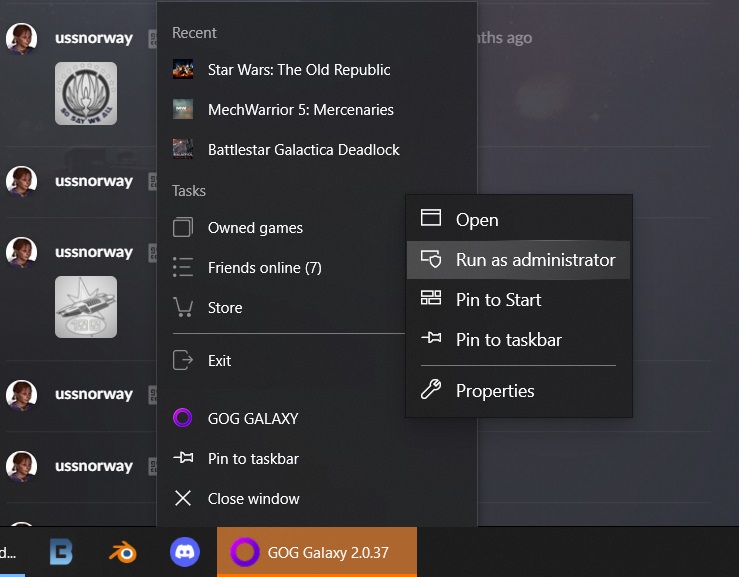Click the jump list pin icon
739x577 pixels.
(x=183, y=457)
